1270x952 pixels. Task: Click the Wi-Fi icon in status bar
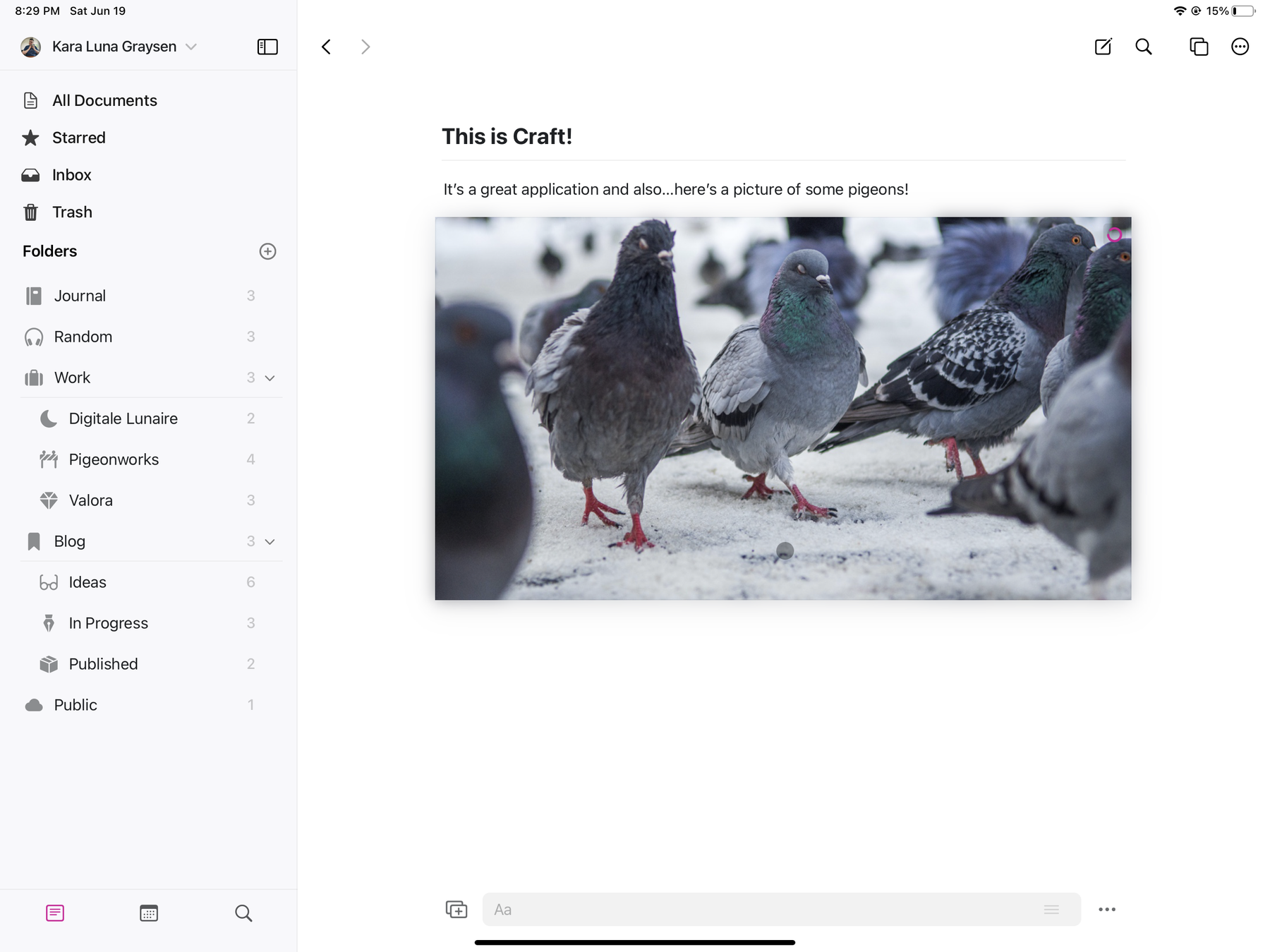(1180, 11)
